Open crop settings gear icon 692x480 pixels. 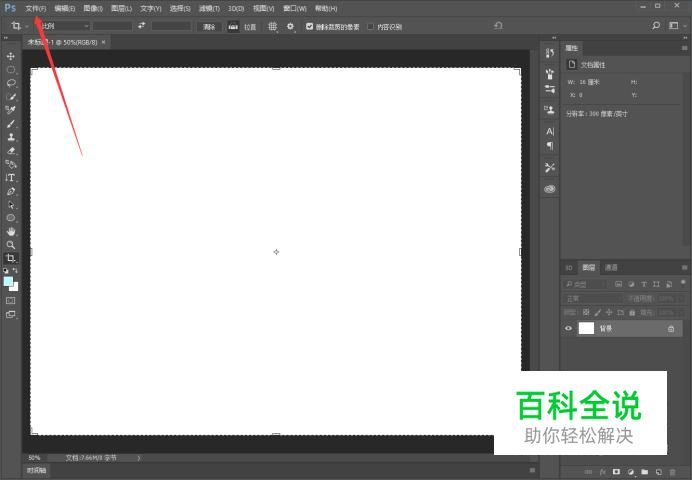pos(290,26)
